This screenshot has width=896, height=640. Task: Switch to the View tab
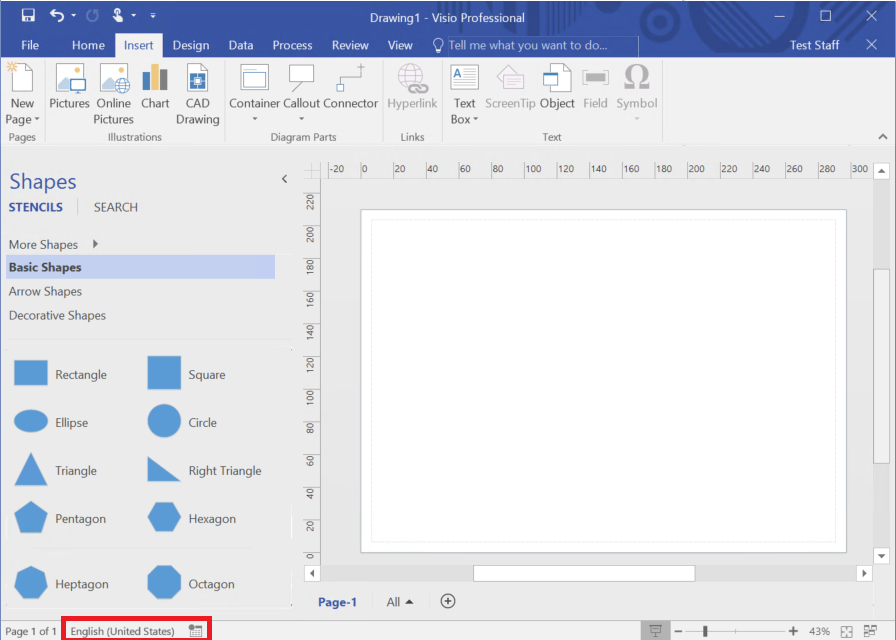pos(400,45)
